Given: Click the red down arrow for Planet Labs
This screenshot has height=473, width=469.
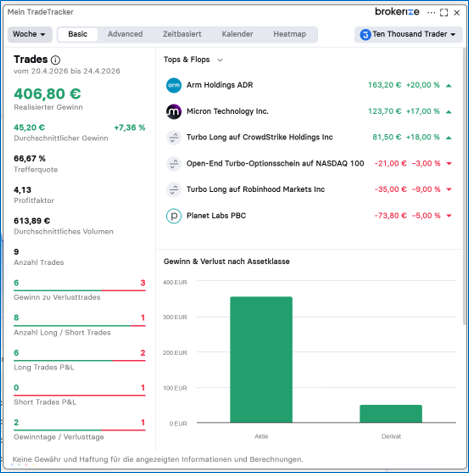Looking at the screenshot, I should 449,216.
